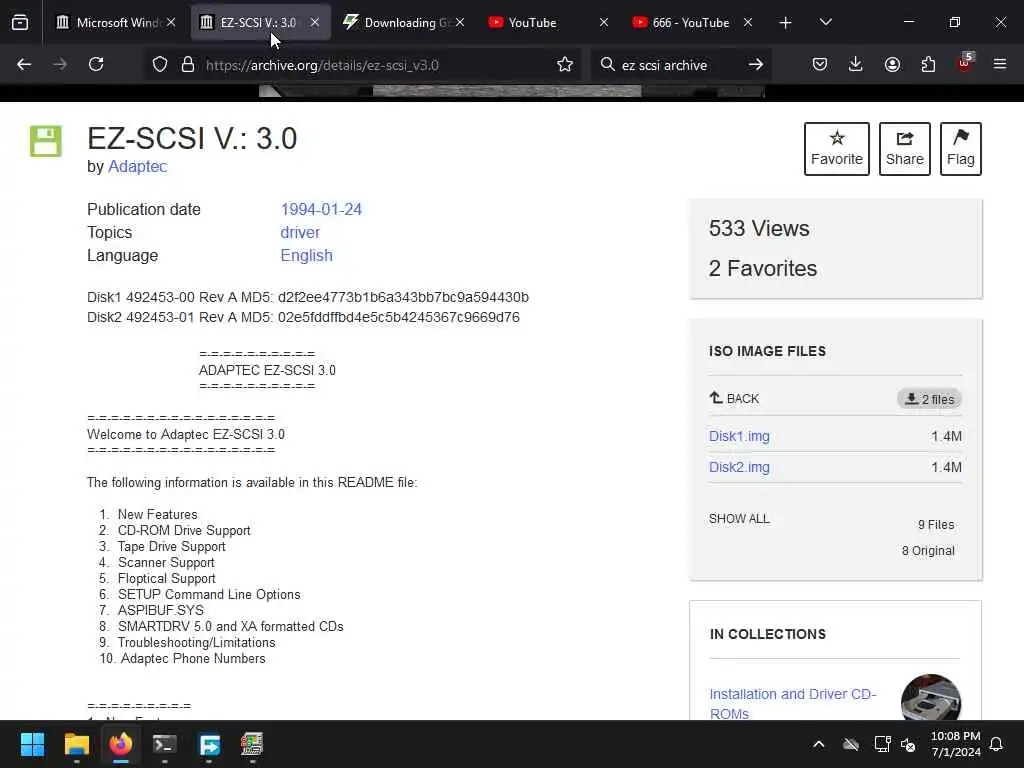
Task: Open Firefox View at the tab bar start
Action: pos(20,22)
